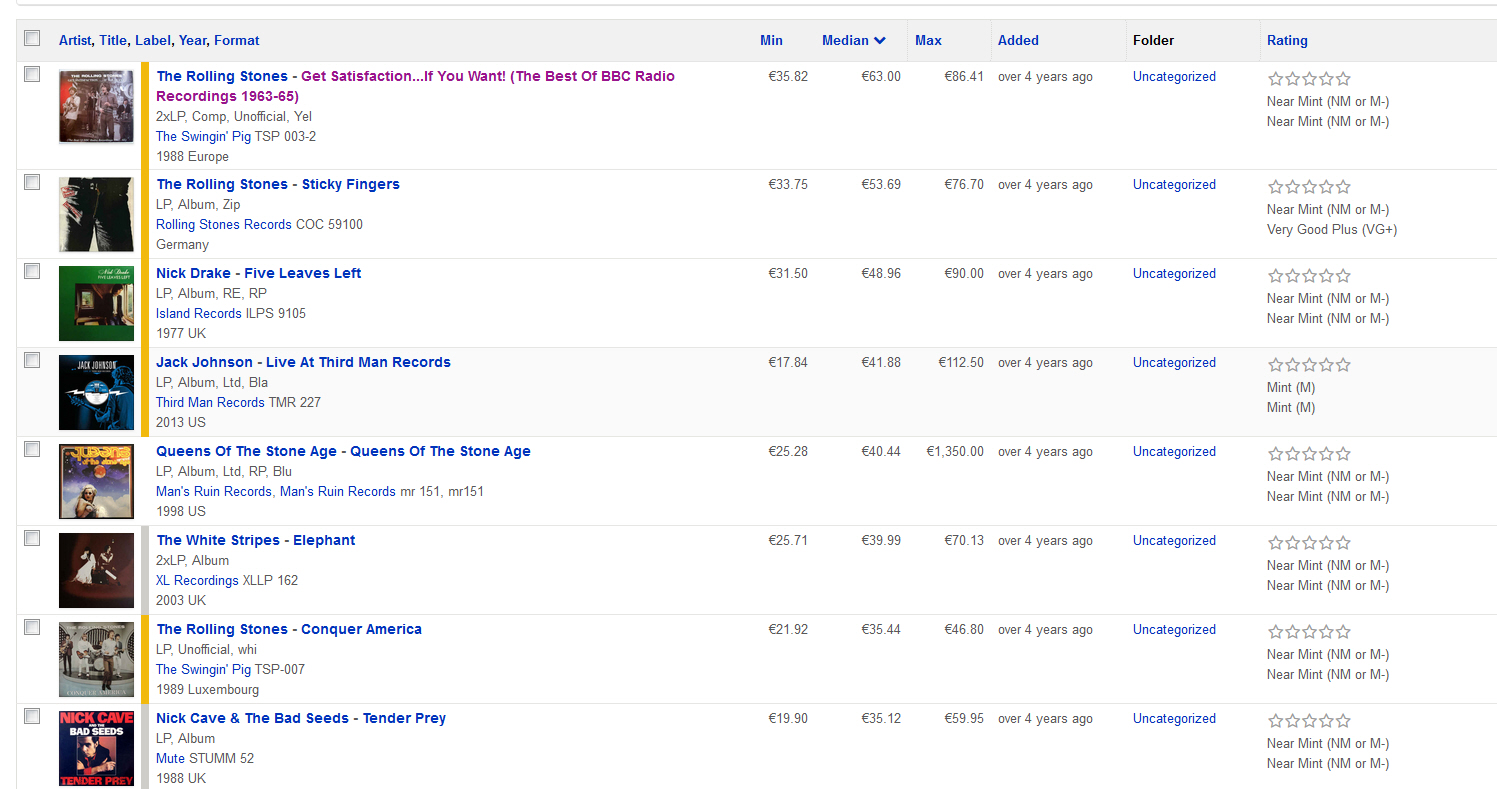Open Nick Cave & The Bad Seeds - Tender Prey
Screen dimensions: 1497x789
tap(301, 718)
